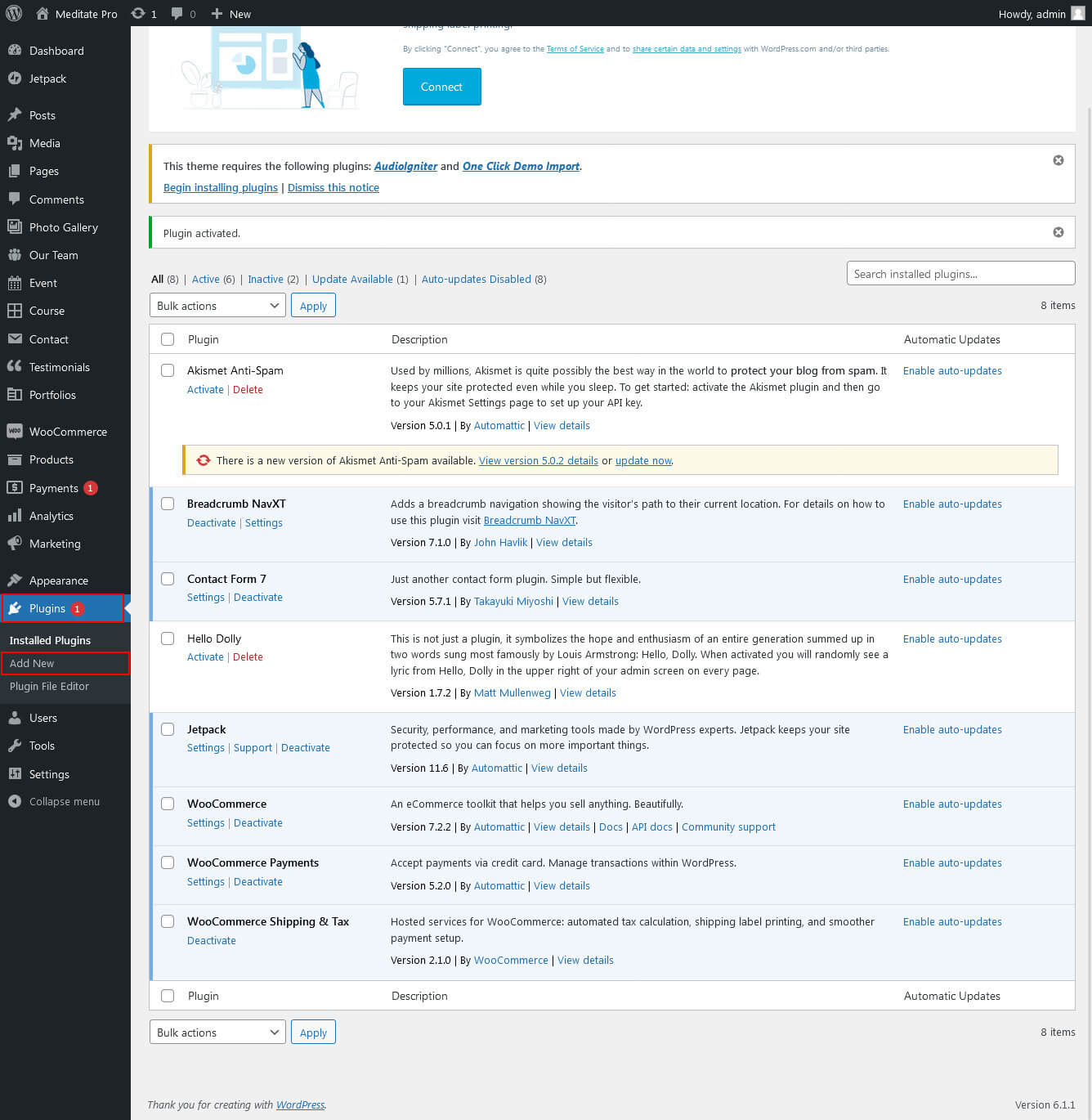Viewport: 1092px width, 1120px height.
Task: Filter plugins by Inactive
Action: click(x=266, y=279)
